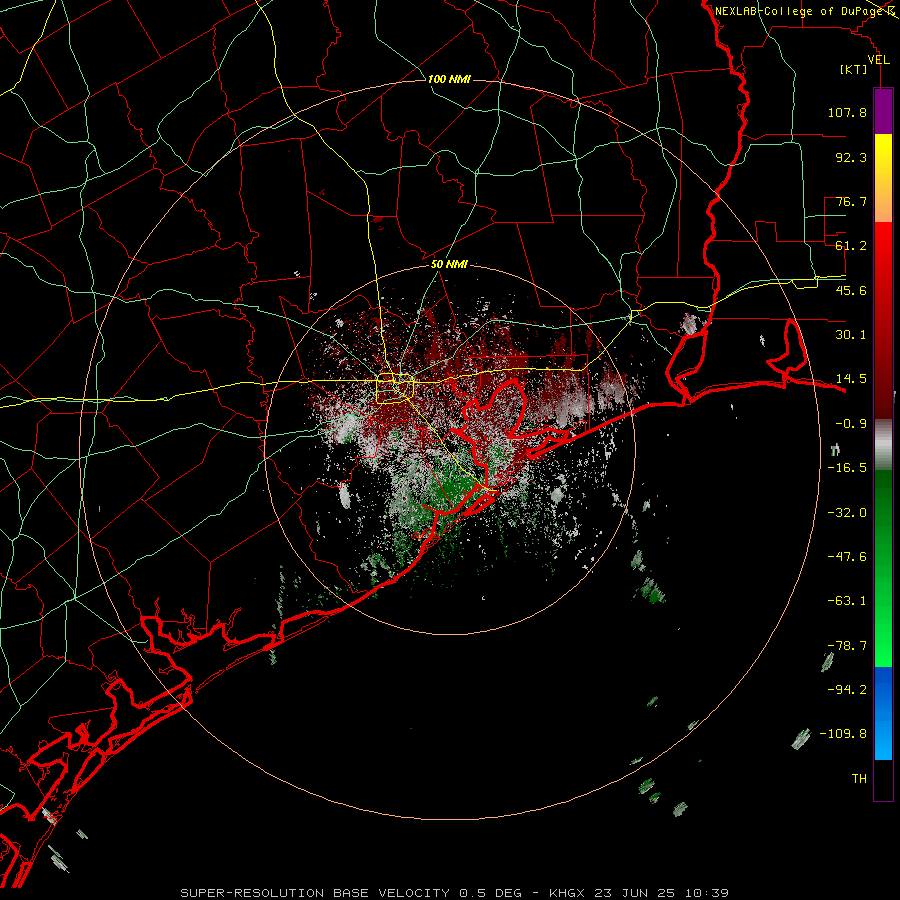The width and height of the screenshot is (900, 900).
Task: Click the 92.3 velocity scale value
Action: [851, 157]
